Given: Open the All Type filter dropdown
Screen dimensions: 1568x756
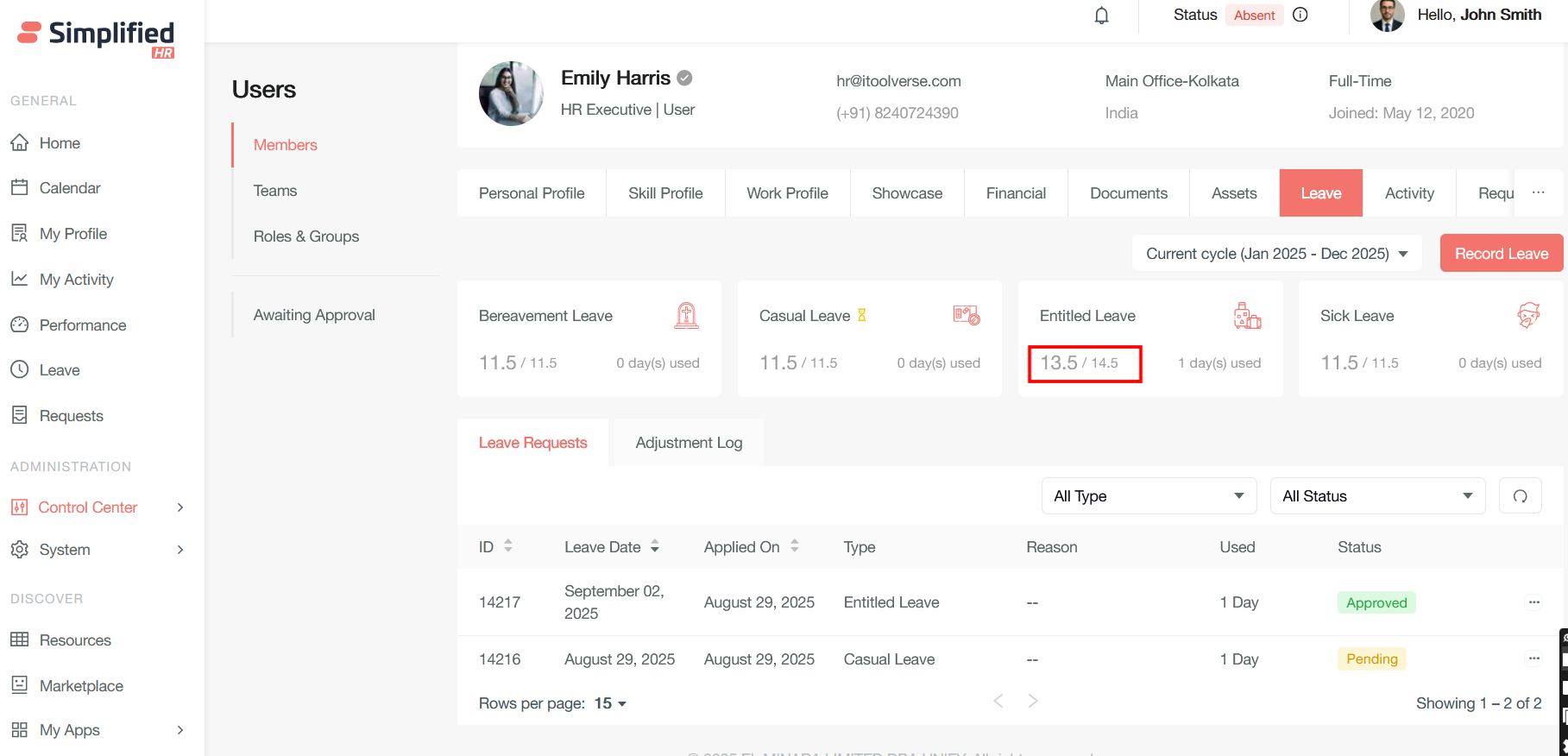Looking at the screenshot, I should (1148, 496).
